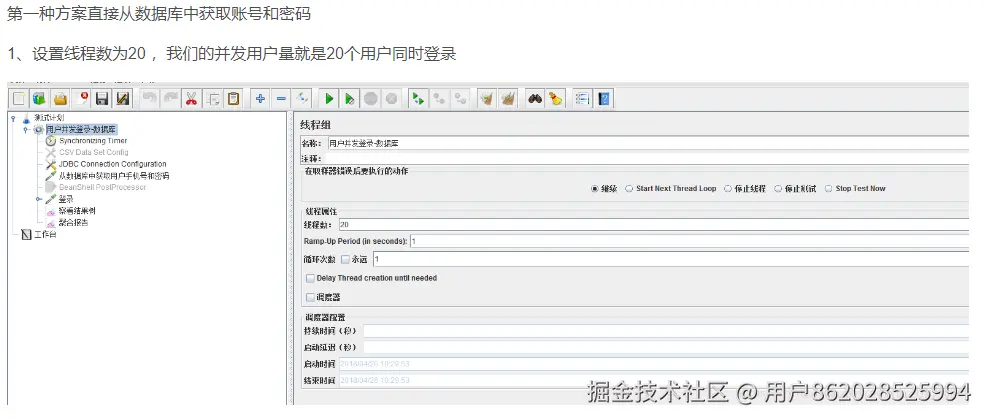Image resolution: width=985 pixels, height=419 pixels.
Task: Click the Cut scissors icon
Action: 192,99
